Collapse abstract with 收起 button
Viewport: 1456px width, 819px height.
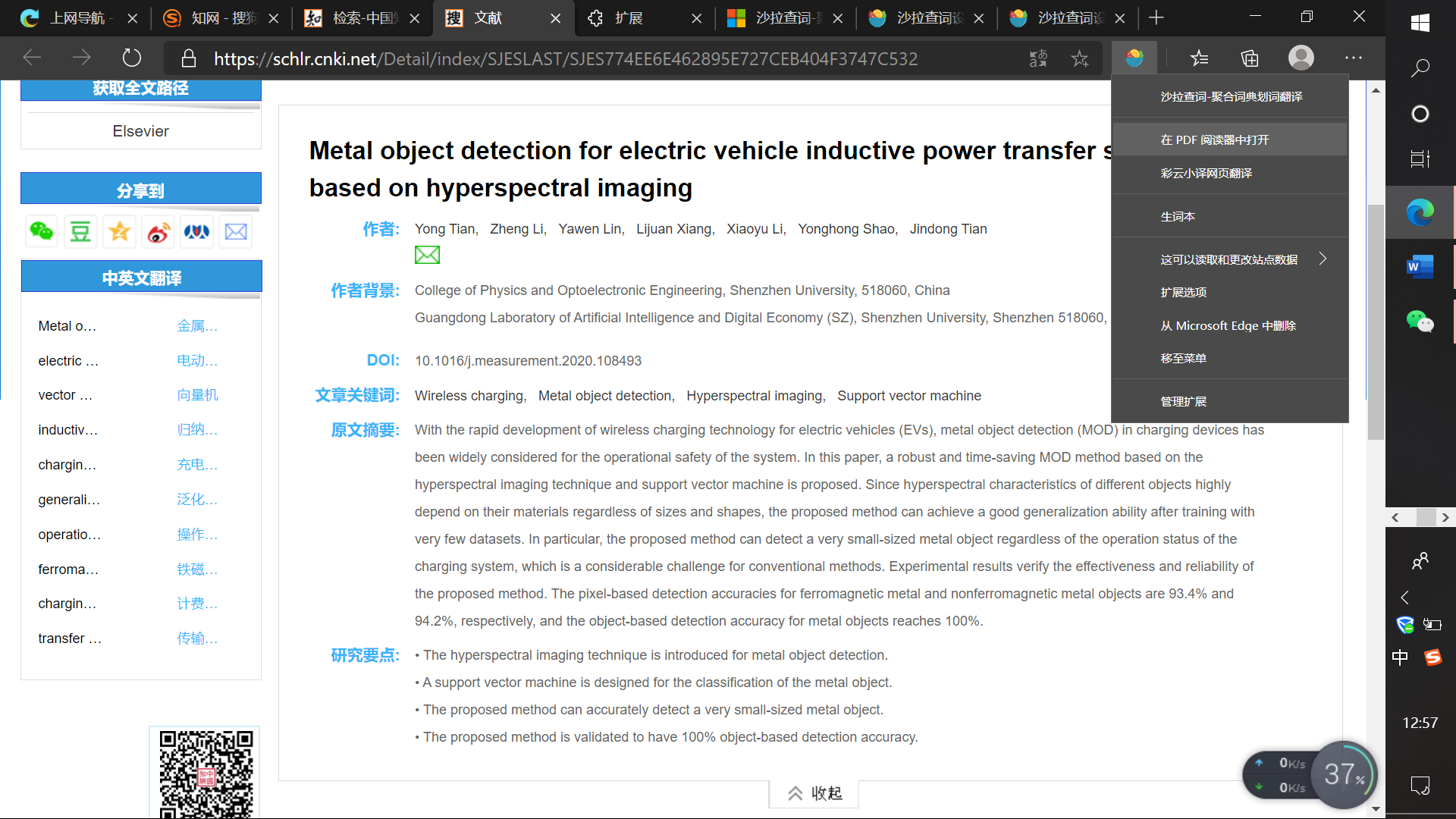click(x=814, y=793)
